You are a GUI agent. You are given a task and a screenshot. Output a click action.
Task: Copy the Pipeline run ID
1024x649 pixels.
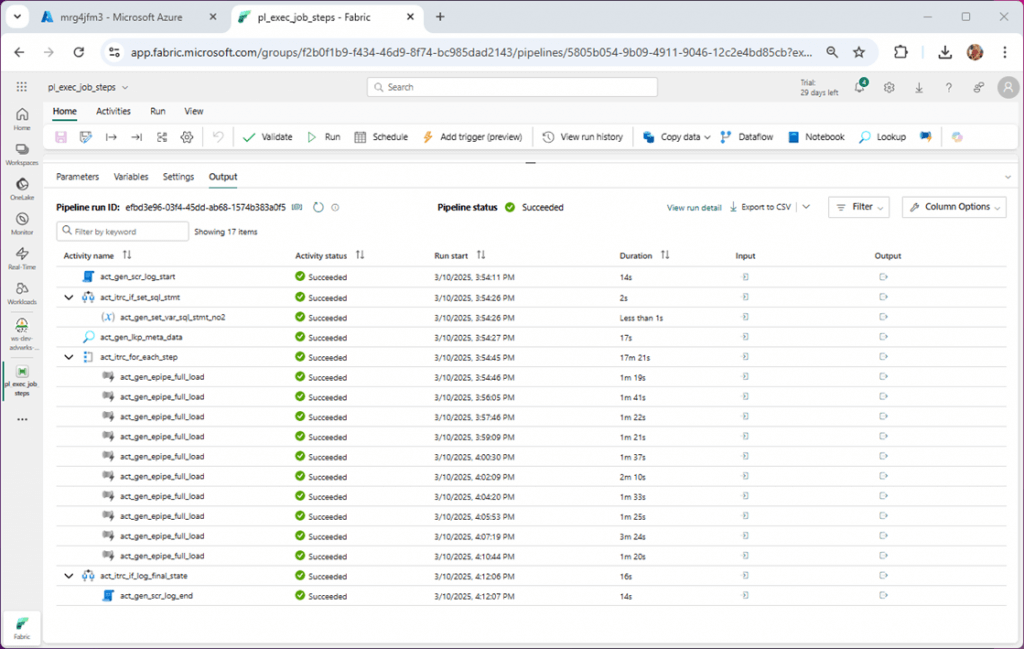(295, 206)
